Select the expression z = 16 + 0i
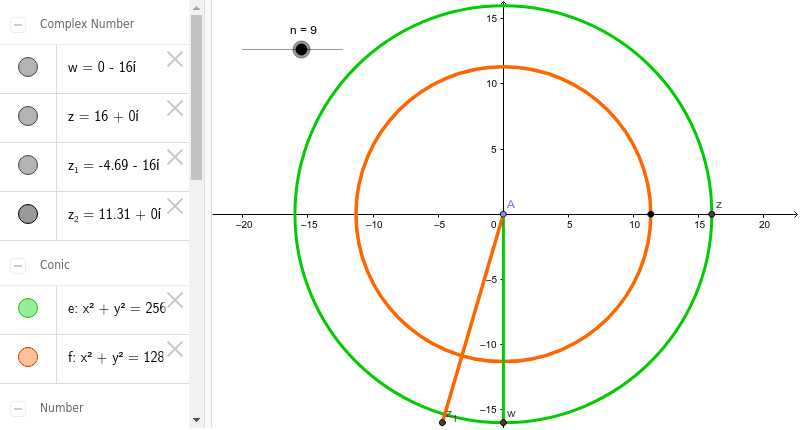 click(x=103, y=116)
